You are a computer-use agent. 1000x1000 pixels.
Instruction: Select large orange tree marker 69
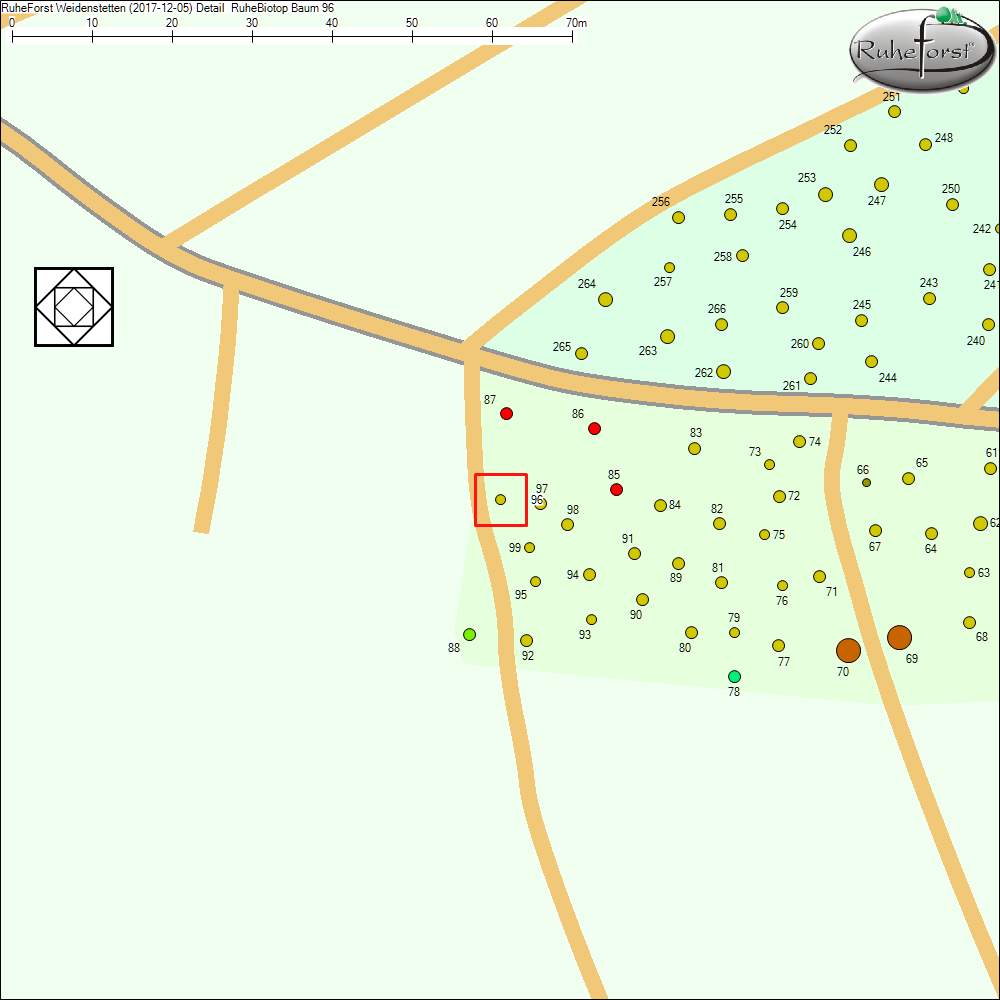[899, 638]
